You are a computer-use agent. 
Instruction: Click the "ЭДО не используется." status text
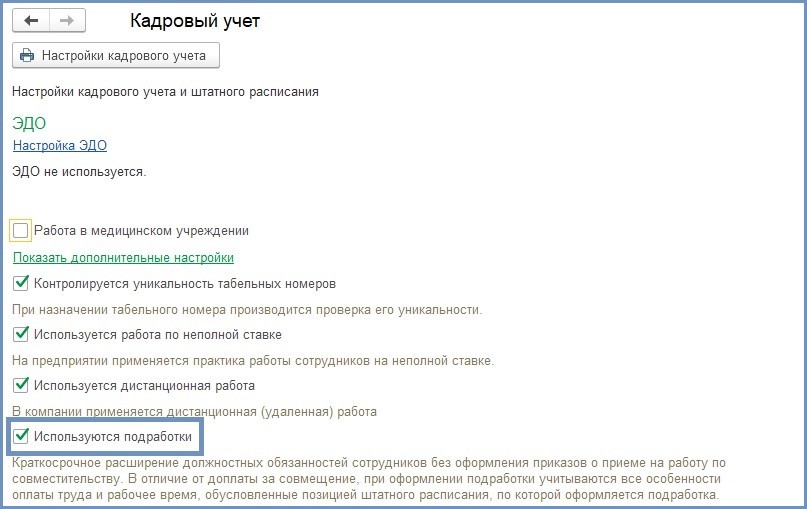pos(79,172)
